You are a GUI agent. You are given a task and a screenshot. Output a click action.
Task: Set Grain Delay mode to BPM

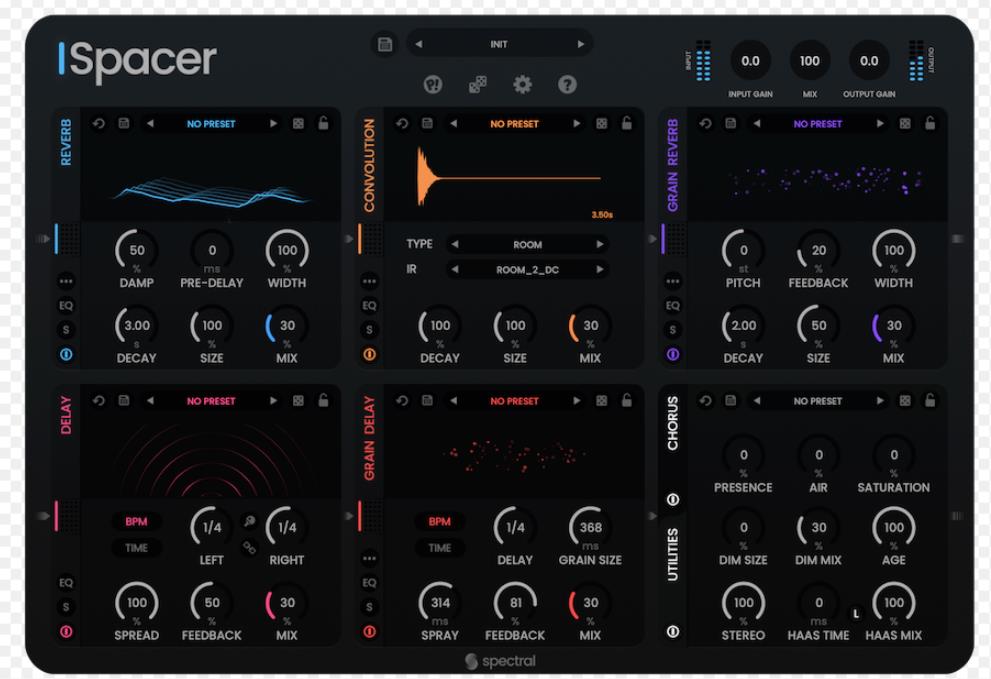tap(439, 522)
